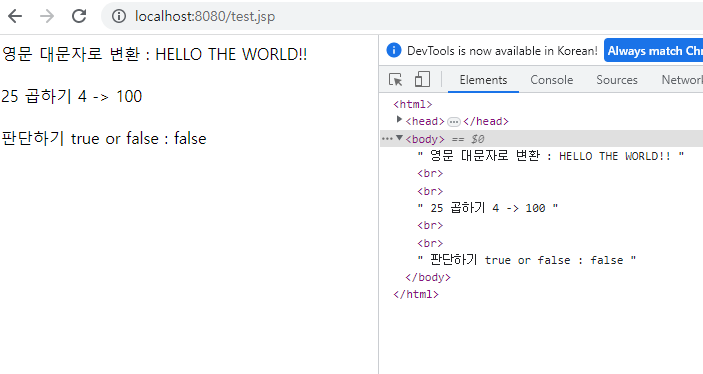This screenshot has width=703, height=374.
Task: Select the closing html tag
Action: tap(416, 295)
